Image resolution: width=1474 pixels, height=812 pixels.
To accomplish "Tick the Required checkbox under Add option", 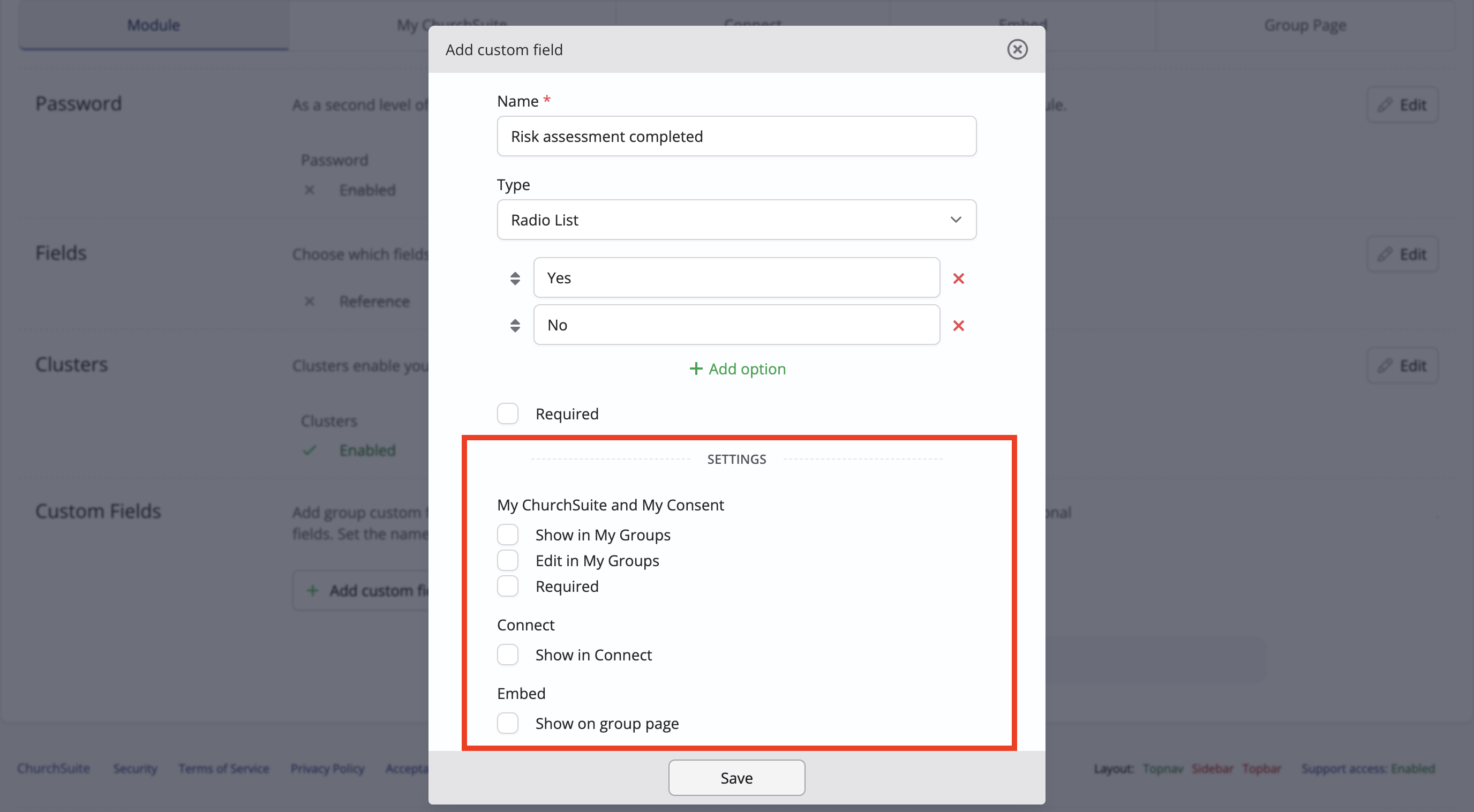I will click(508, 413).
